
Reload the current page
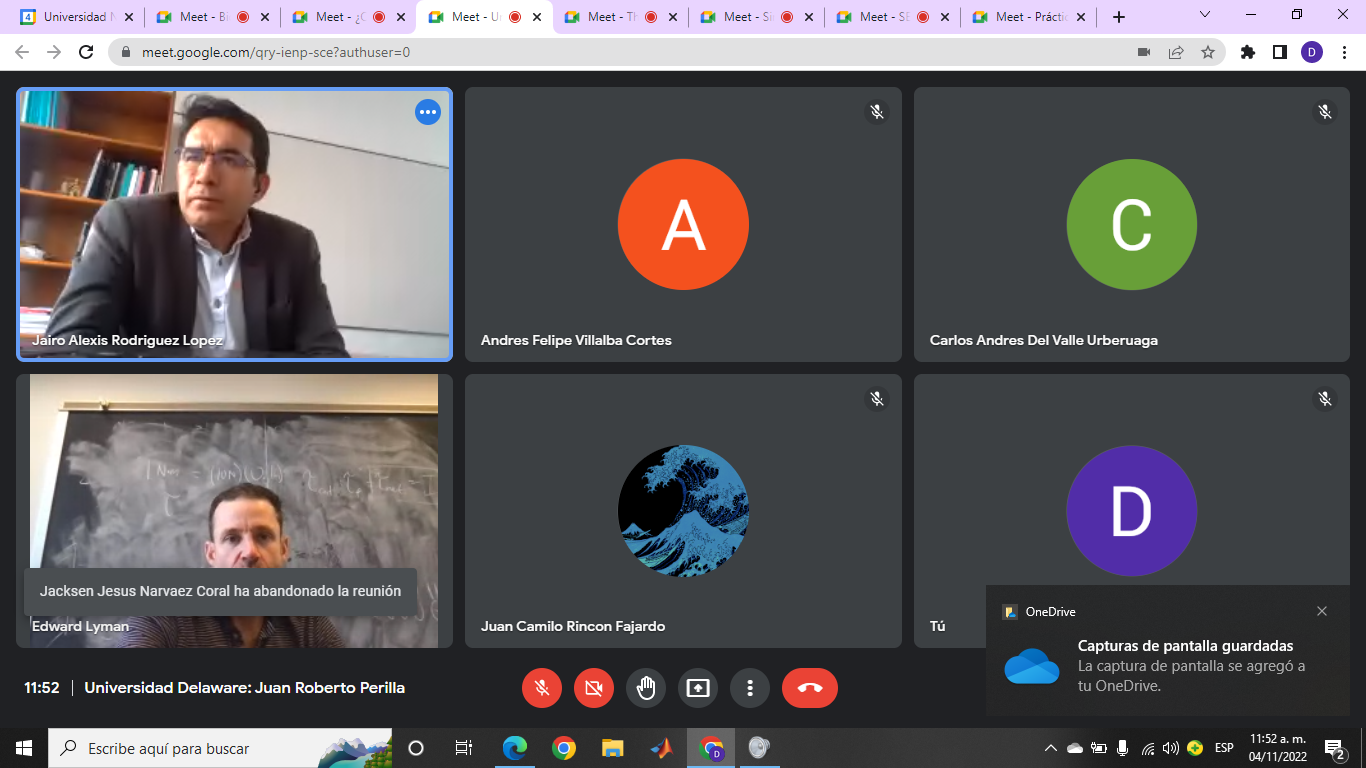click(x=86, y=52)
